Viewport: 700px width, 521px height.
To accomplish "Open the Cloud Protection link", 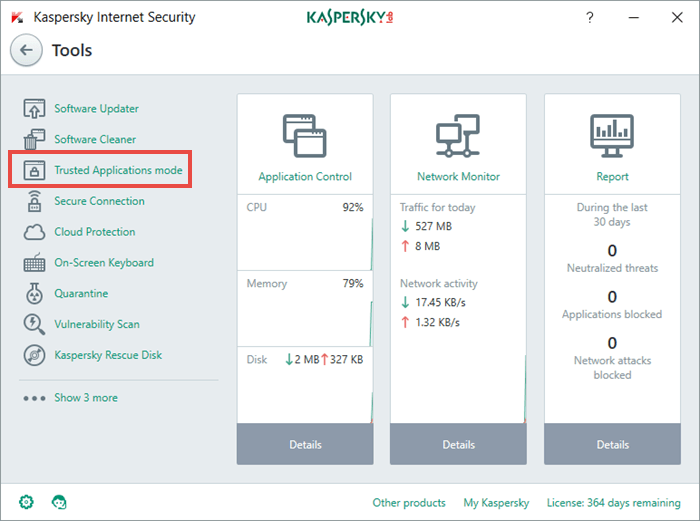I will tap(95, 232).
